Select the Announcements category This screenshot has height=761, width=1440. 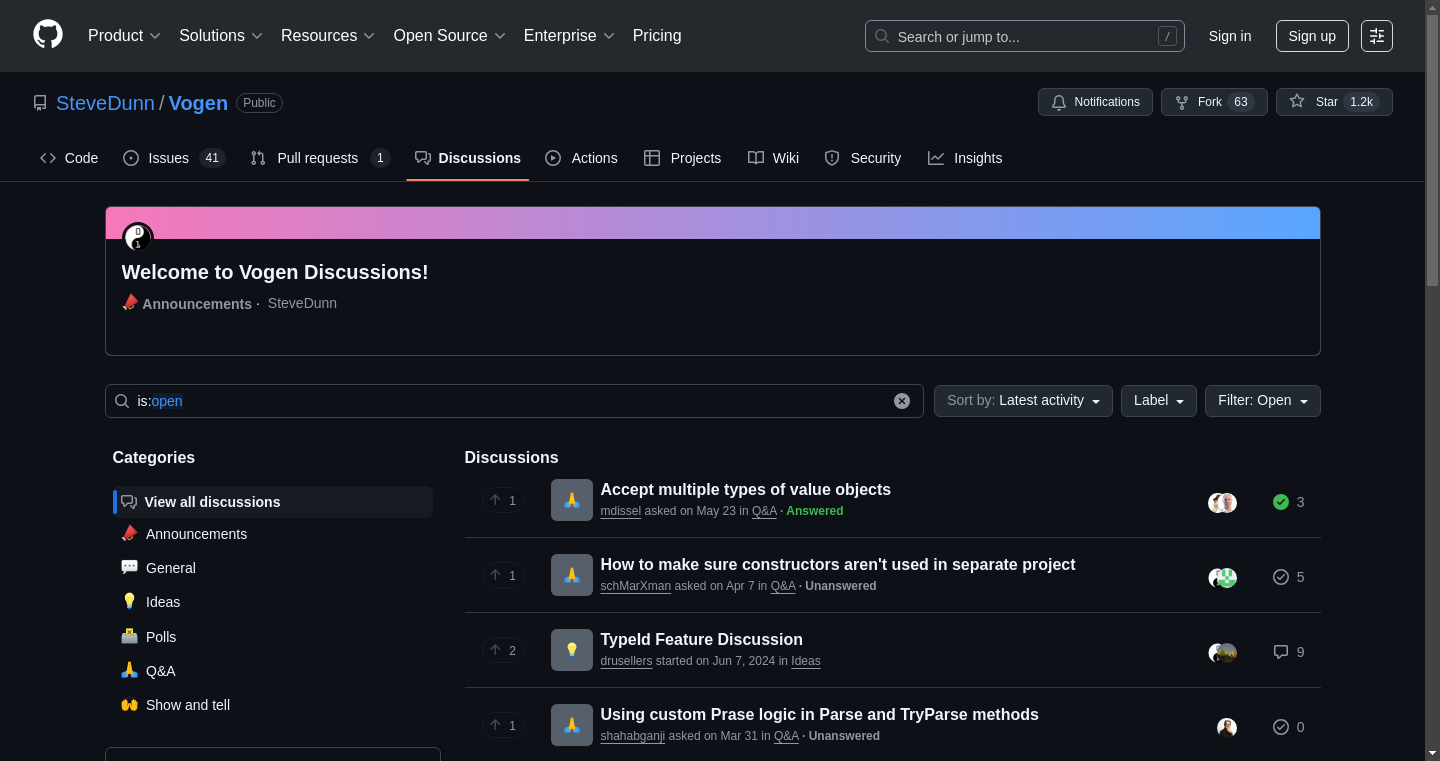pos(273,534)
